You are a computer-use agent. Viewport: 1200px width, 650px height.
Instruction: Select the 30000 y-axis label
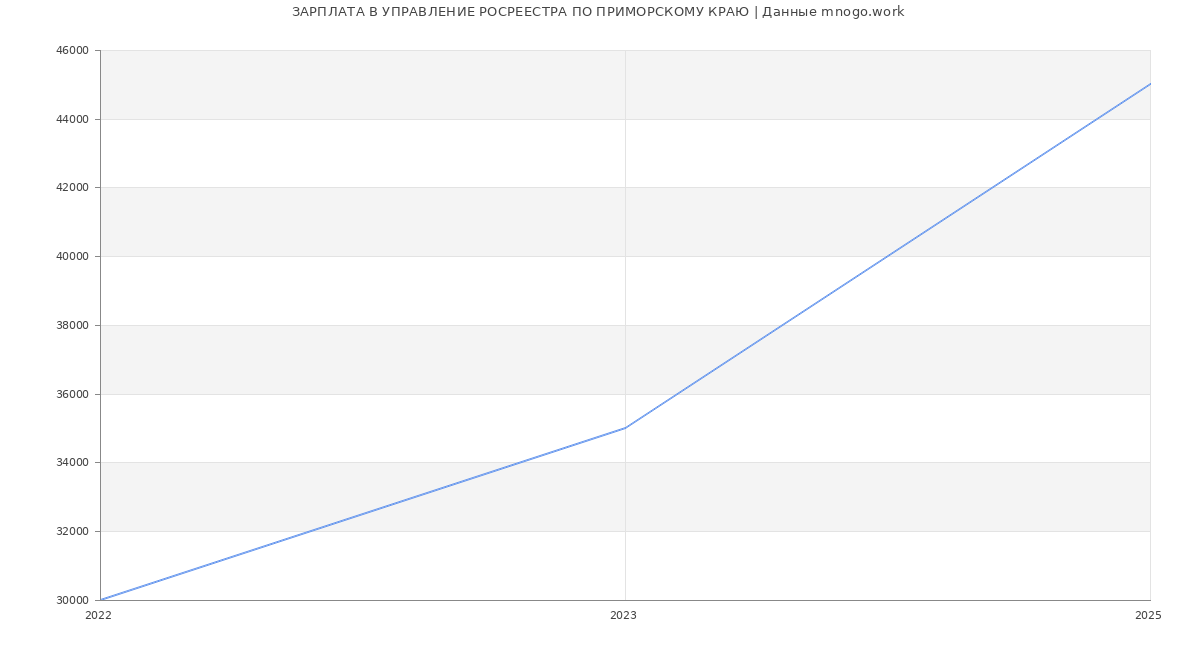pyautogui.click(x=72, y=600)
